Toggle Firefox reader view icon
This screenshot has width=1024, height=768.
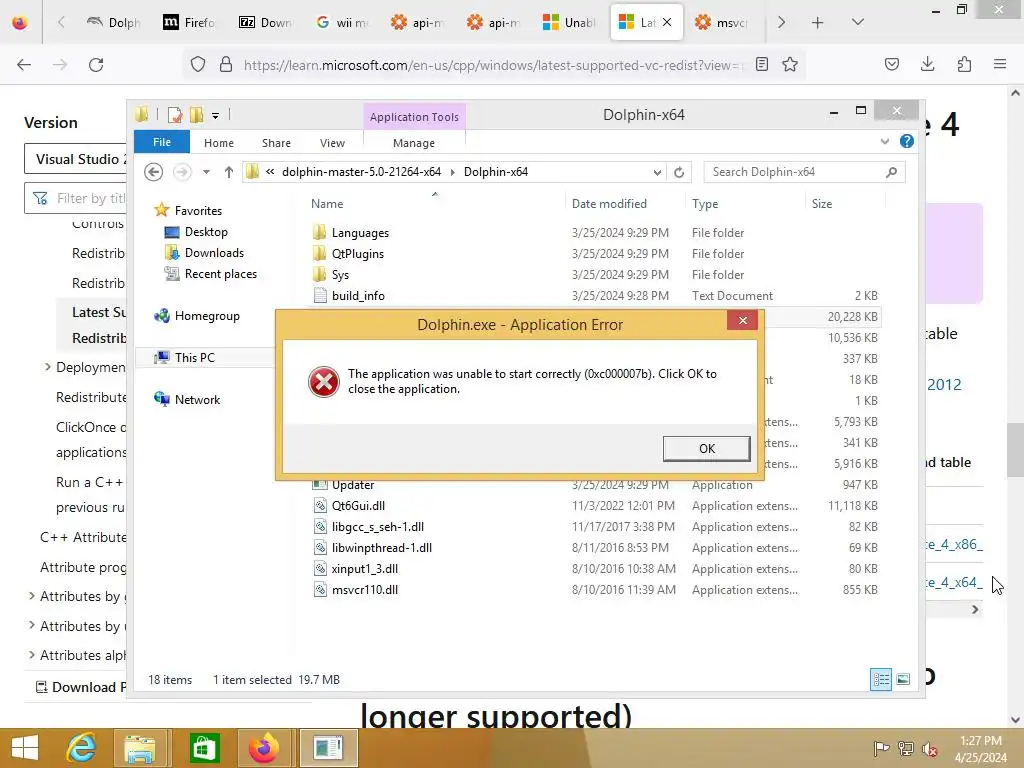(761, 64)
